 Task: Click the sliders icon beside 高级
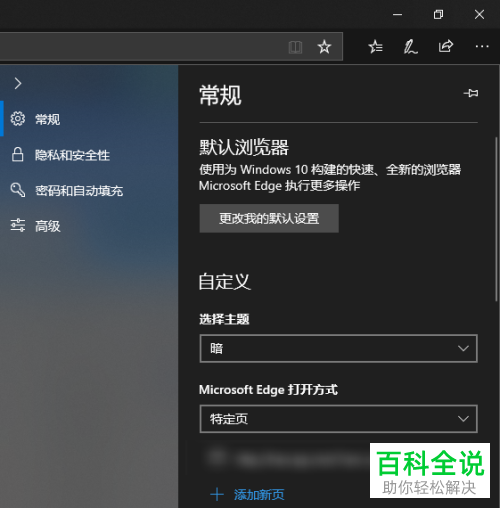tap(18, 225)
